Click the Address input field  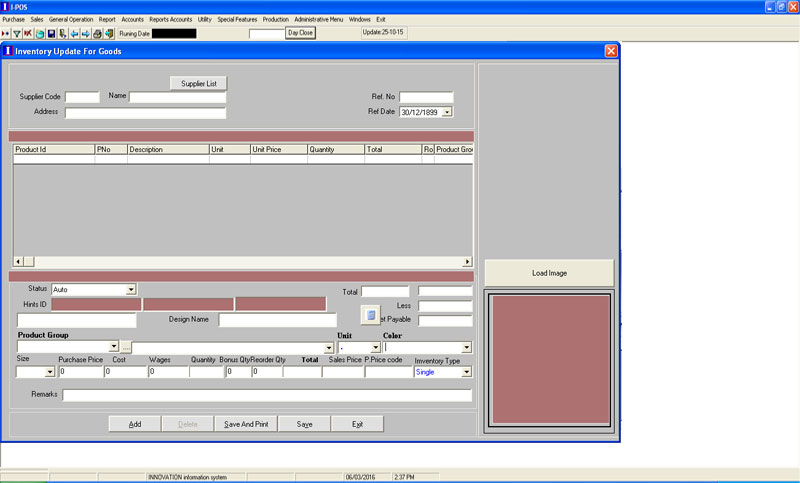click(145, 113)
